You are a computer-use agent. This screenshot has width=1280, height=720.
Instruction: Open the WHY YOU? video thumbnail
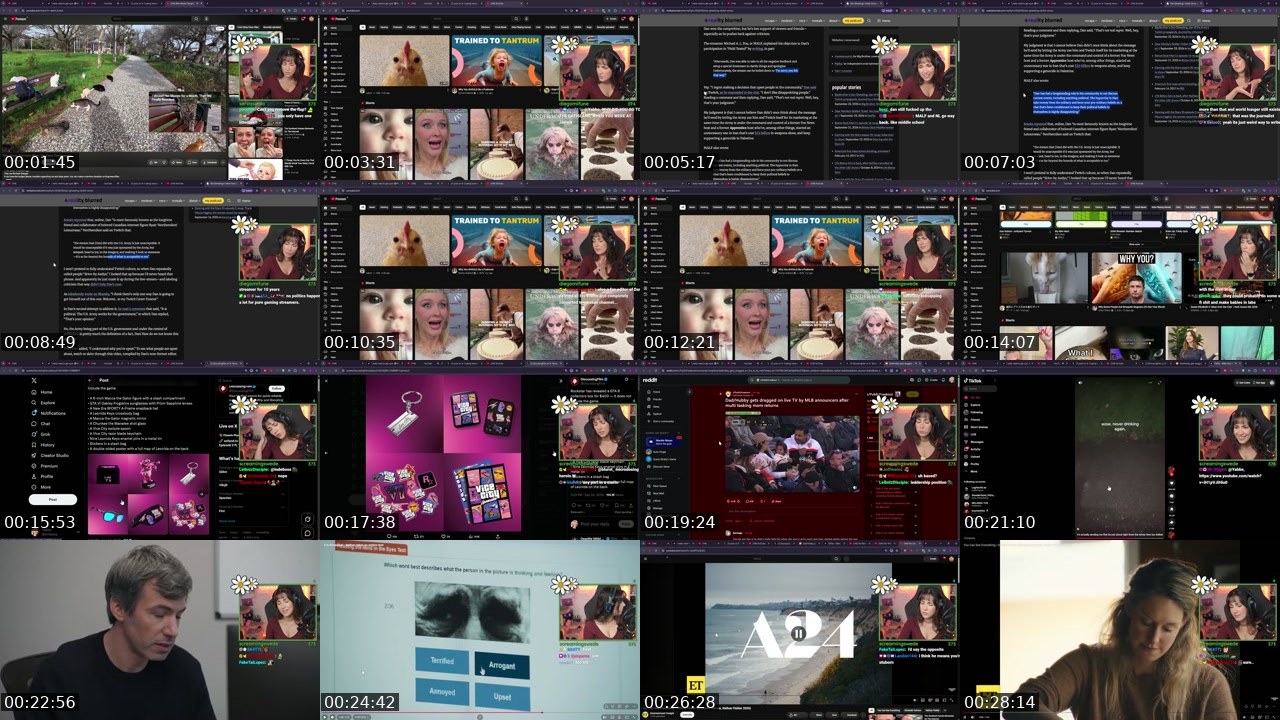(x=1136, y=278)
